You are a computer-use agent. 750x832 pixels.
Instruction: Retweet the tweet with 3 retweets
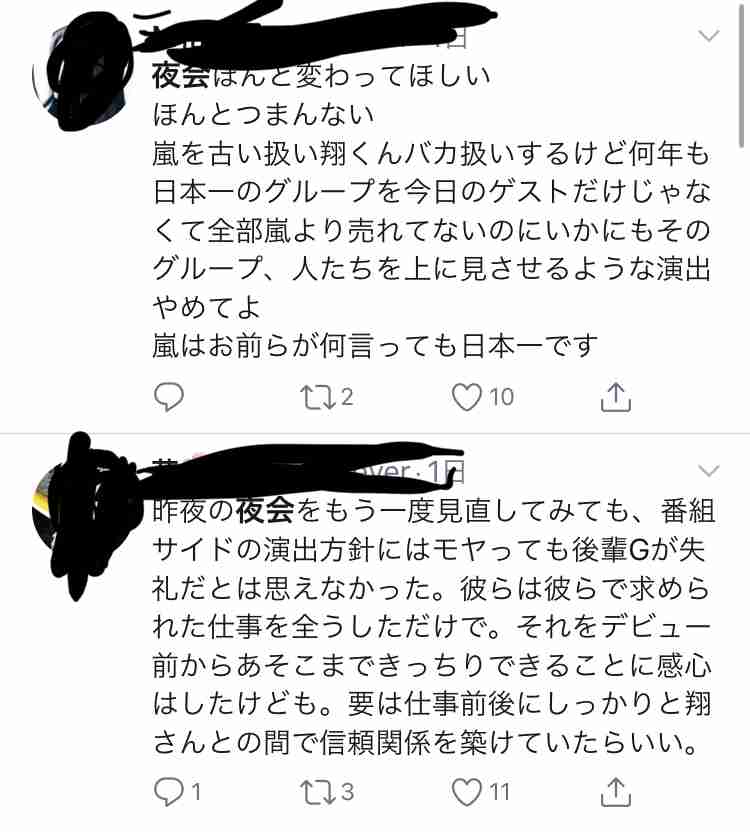pyautogui.click(x=326, y=792)
